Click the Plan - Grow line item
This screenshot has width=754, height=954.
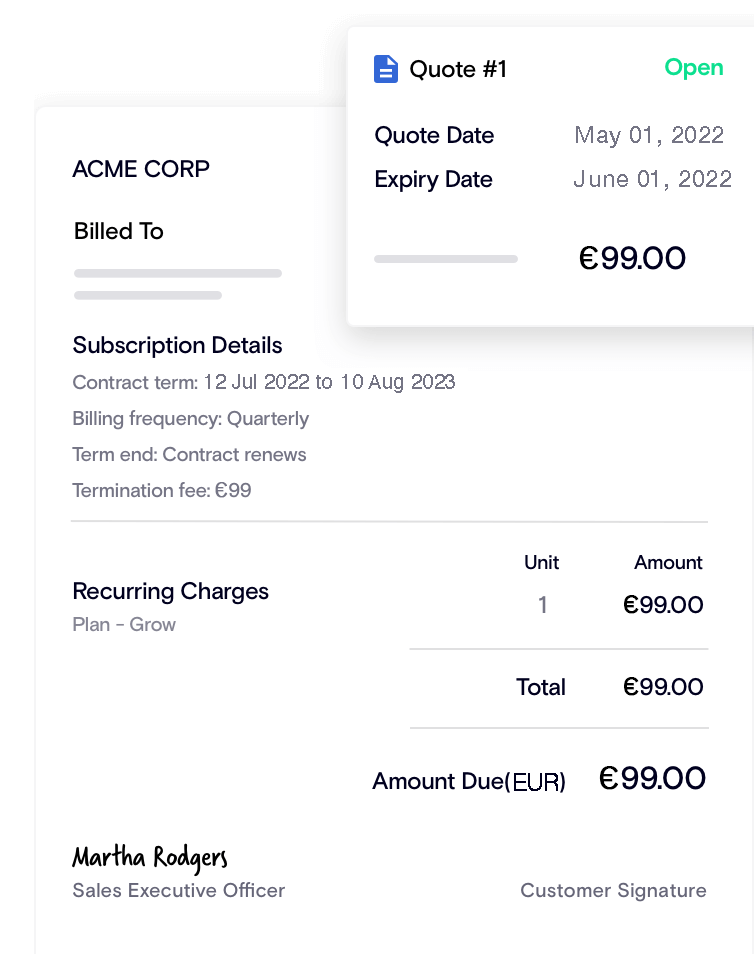pyautogui.click(x=124, y=625)
